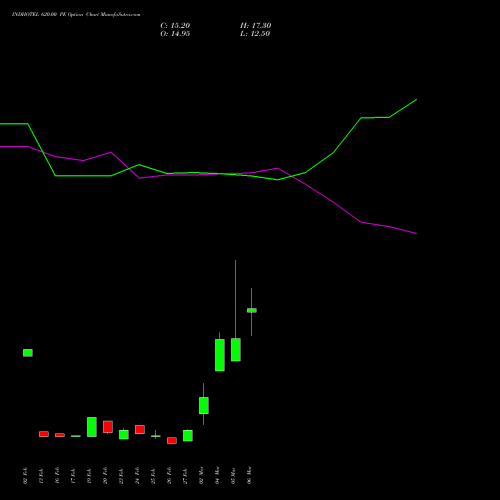Select the small red candle above 16 Feb
This screenshot has width=500, height=500.
[x=60, y=435]
